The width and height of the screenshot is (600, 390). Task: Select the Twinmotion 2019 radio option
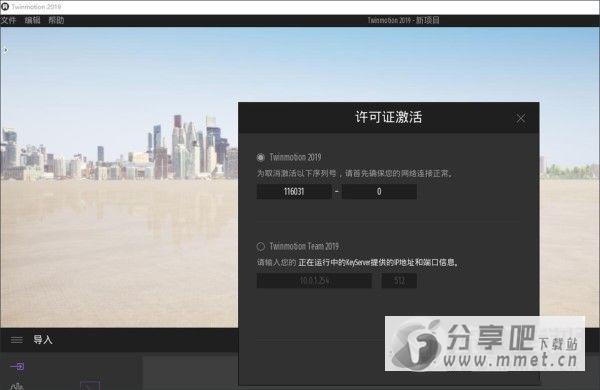(x=261, y=157)
